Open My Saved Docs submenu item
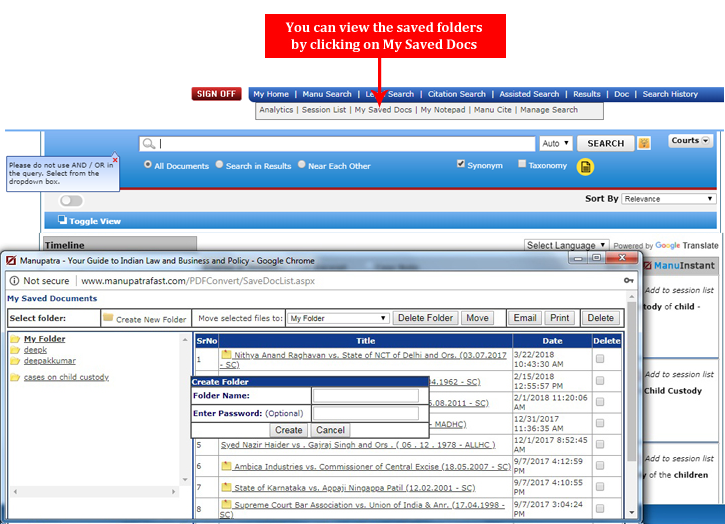 (x=383, y=110)
